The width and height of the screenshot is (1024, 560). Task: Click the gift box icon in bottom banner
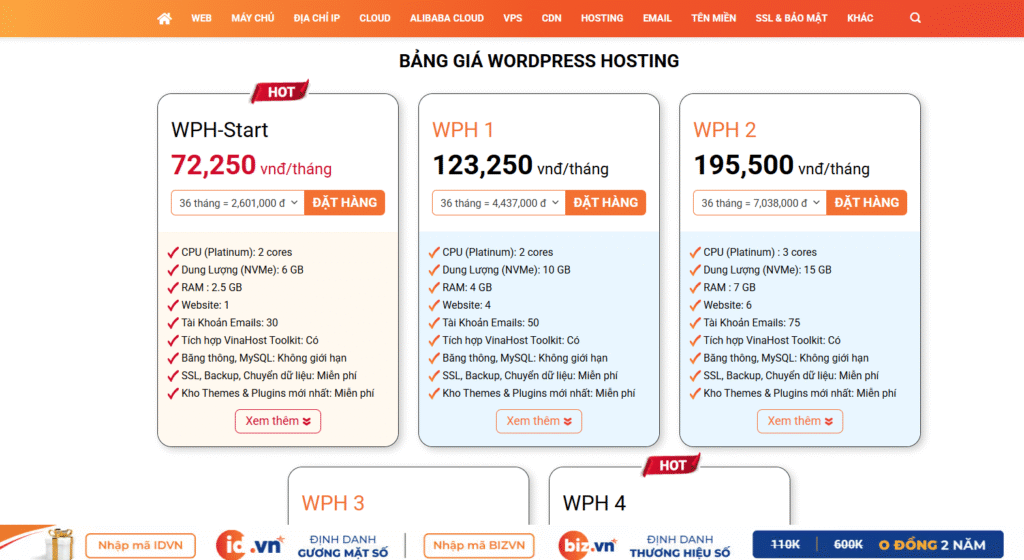(x=58, y=544)
